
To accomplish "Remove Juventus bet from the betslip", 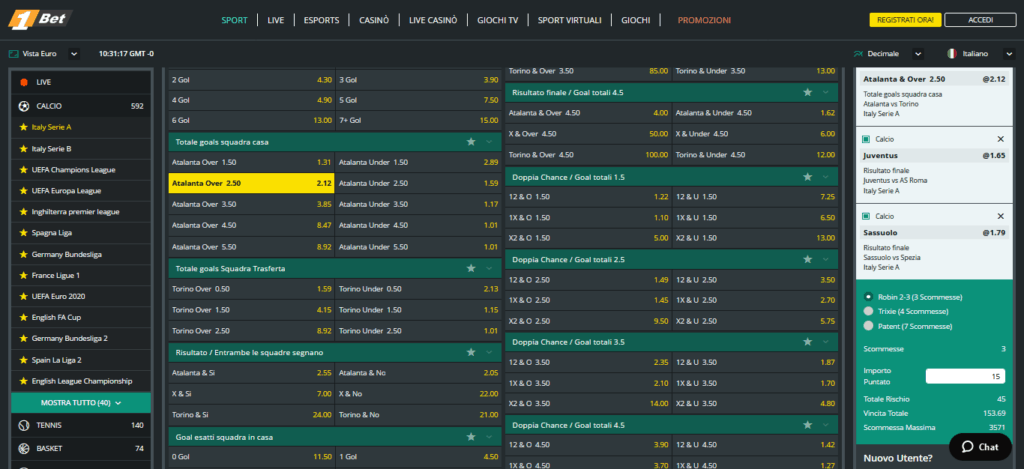I will pos(1000,139).
